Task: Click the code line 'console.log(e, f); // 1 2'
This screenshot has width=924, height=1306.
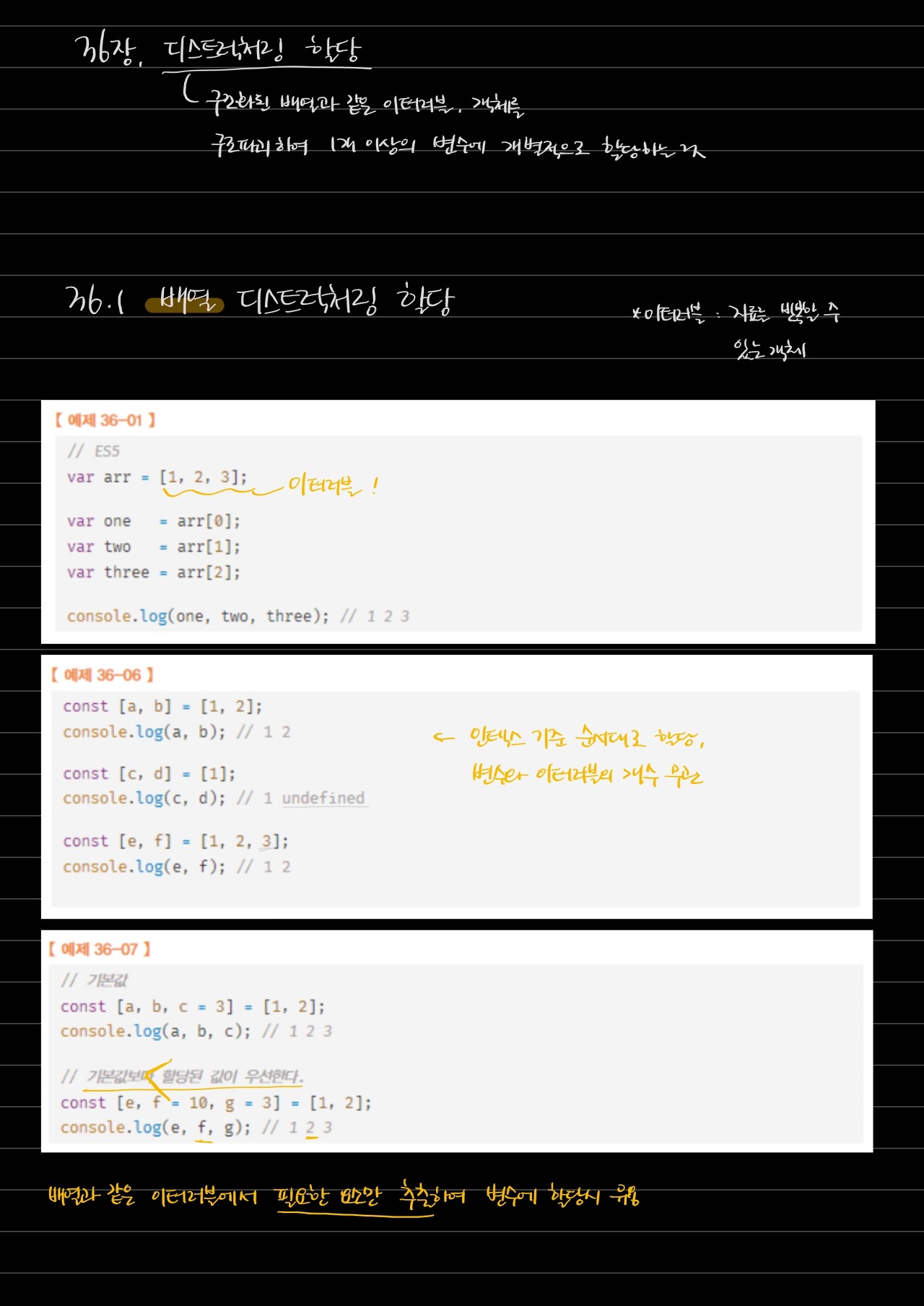Action: point(177,866)
